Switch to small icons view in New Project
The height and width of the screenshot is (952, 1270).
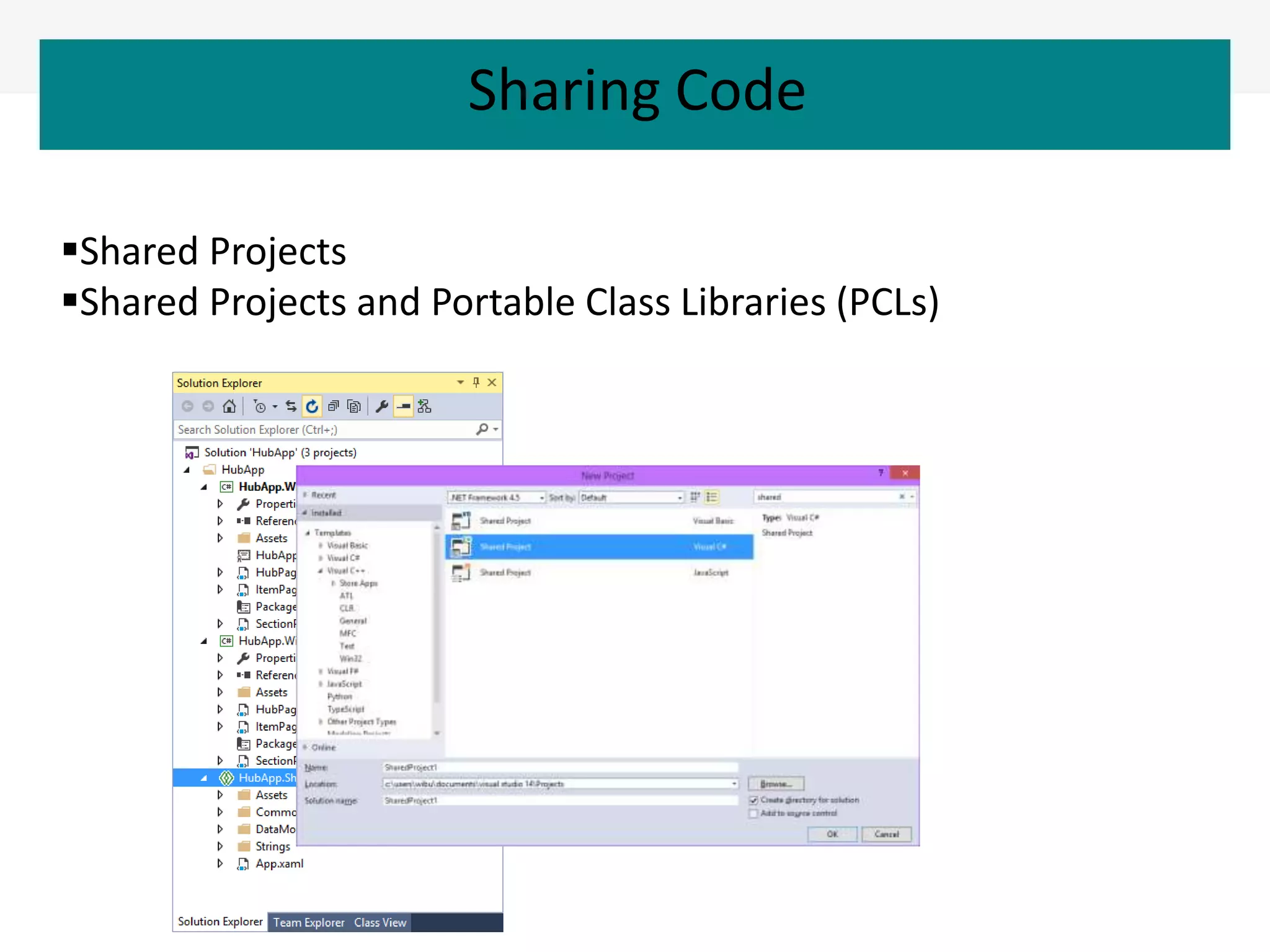(x=695, y=497)
